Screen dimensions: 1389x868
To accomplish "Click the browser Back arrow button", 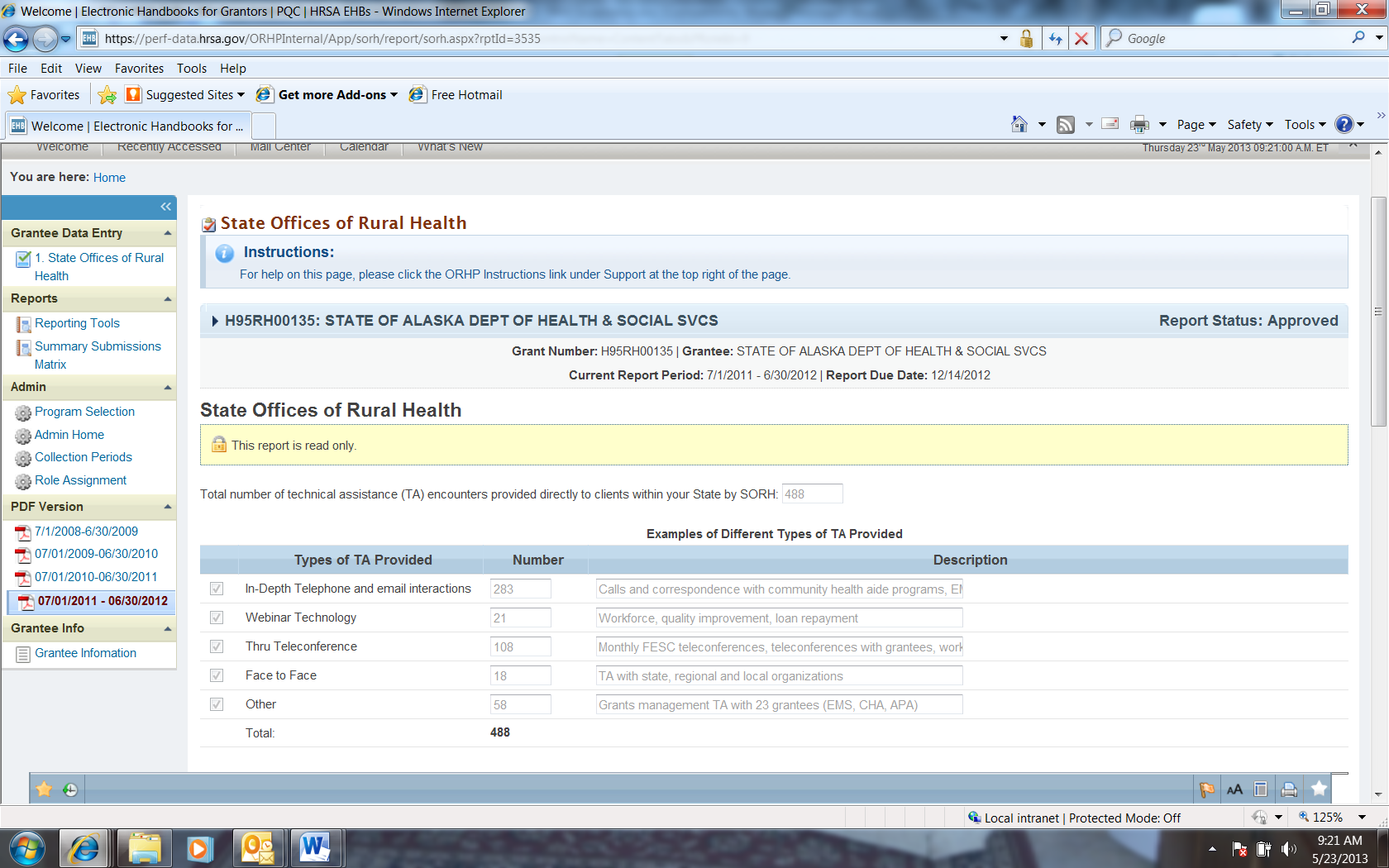I will [16, 38].
